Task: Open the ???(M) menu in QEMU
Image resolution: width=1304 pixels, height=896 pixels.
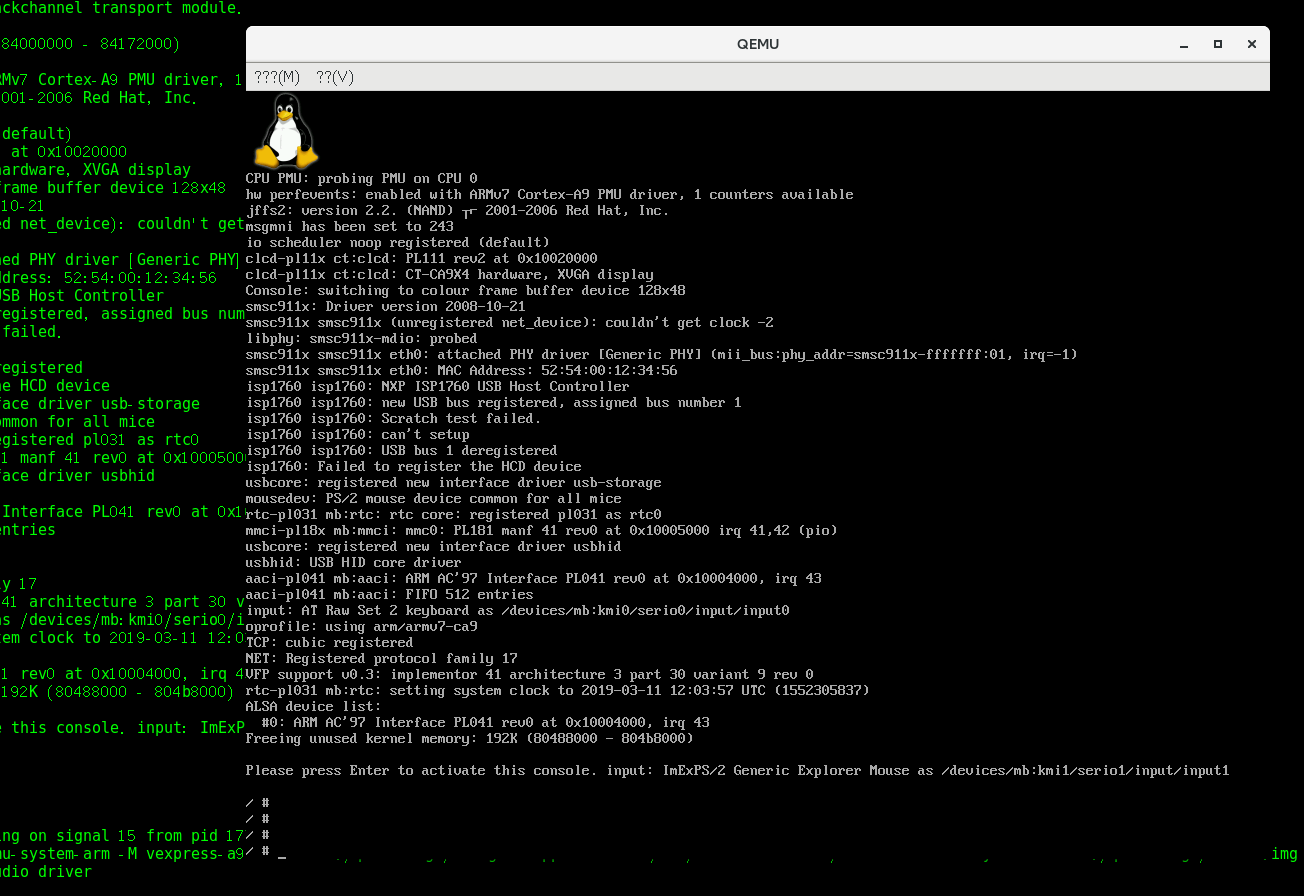Action: point(277,77)
